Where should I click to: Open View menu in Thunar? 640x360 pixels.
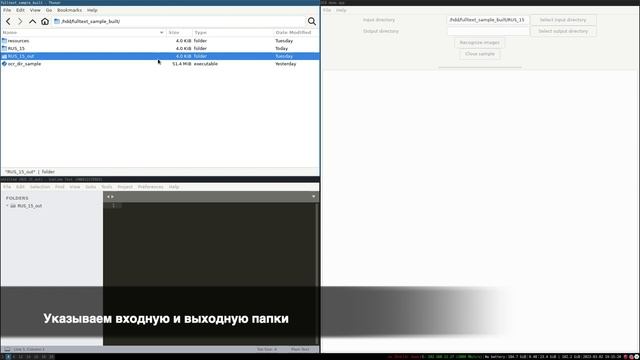click(x=35, y=10)
